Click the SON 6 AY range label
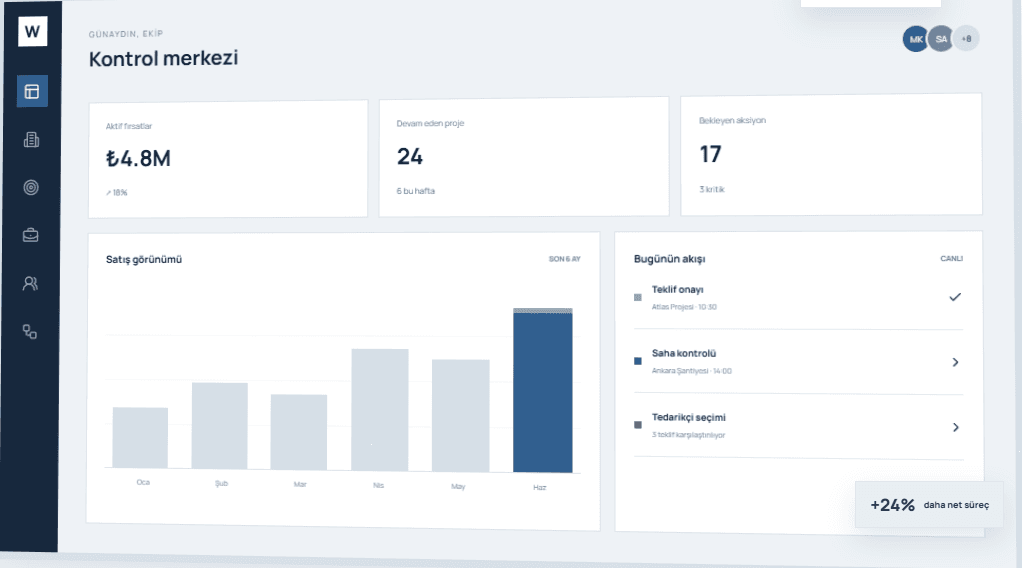This screenshot has width=1022, height=568. click(564, 259)
